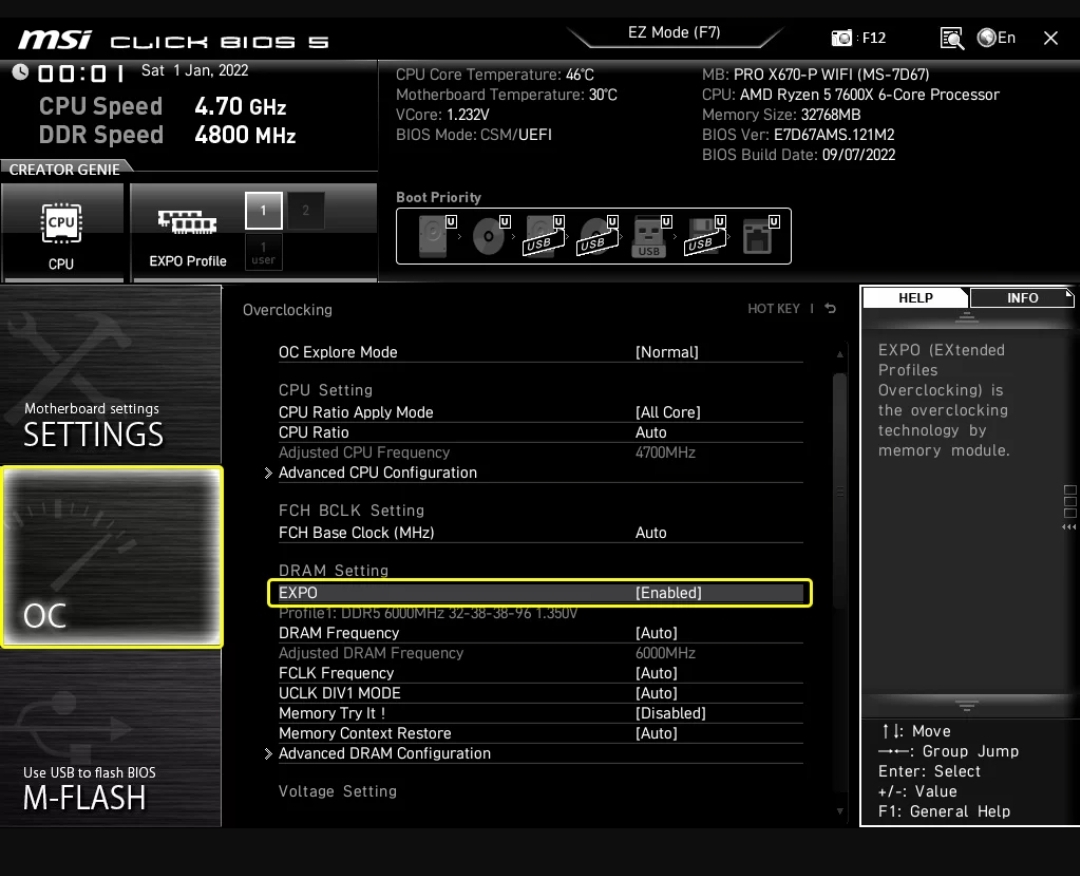Select the EXPO user 1 profile
1080x876 pixels.
(x=263, y=253)
